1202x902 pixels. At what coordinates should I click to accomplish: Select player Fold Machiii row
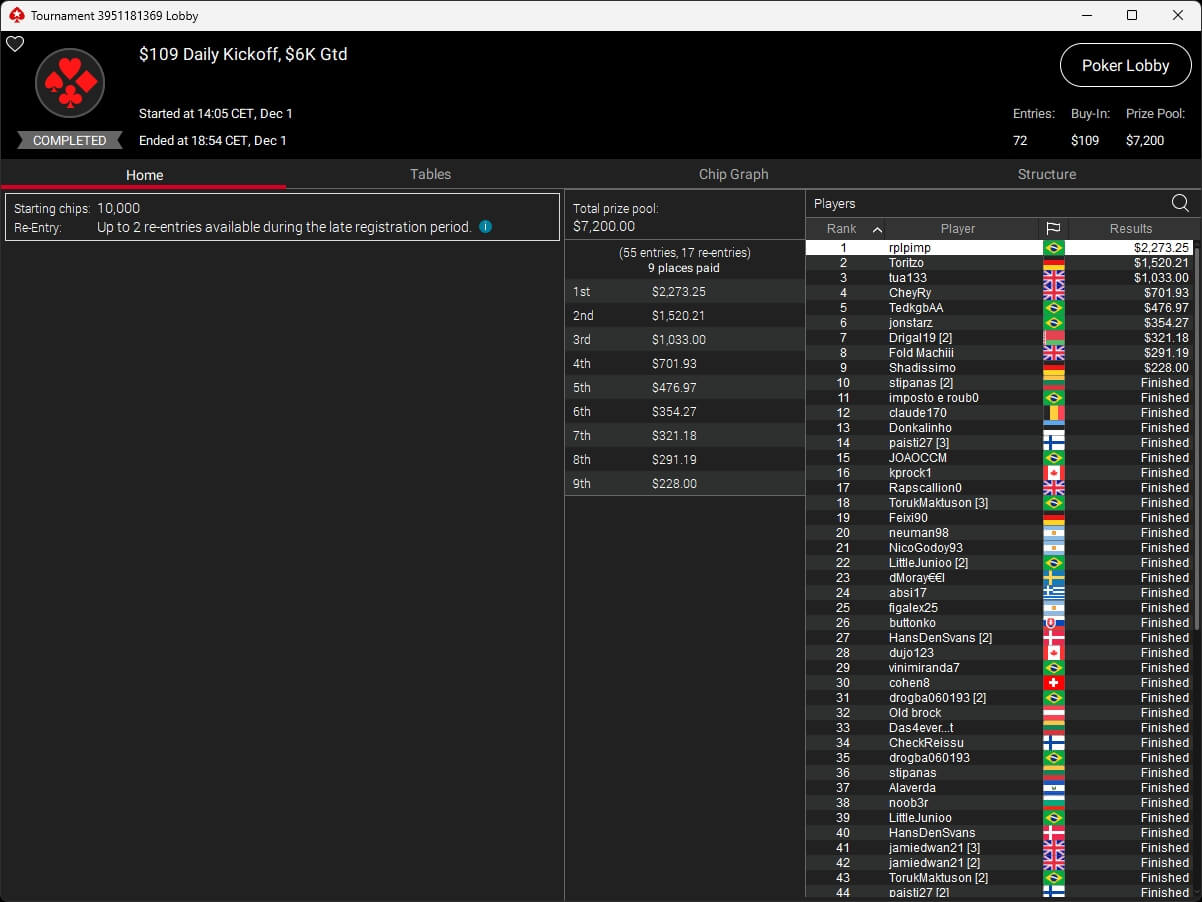pos(921,353)
